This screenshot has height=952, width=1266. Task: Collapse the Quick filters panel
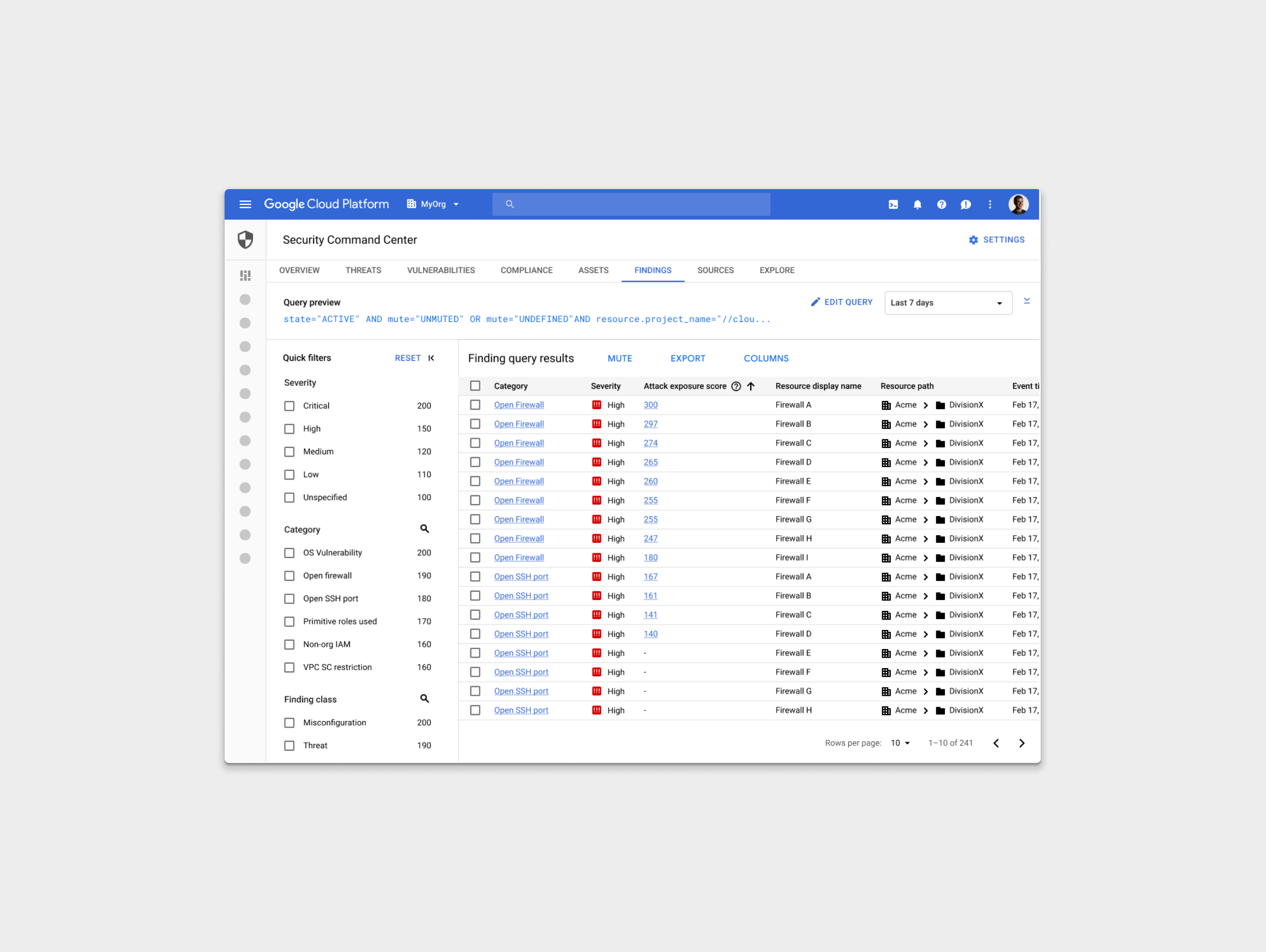431,358
